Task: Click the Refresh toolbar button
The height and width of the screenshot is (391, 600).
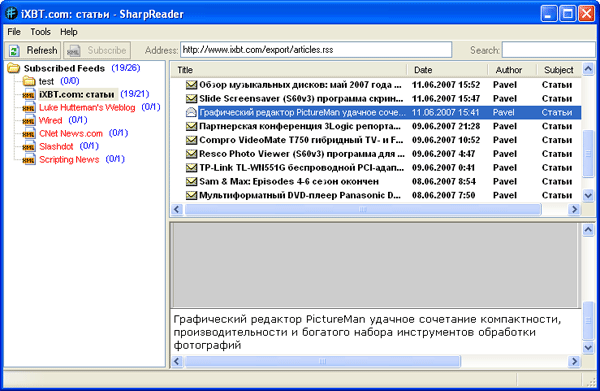Action: [x=33, y=51]
